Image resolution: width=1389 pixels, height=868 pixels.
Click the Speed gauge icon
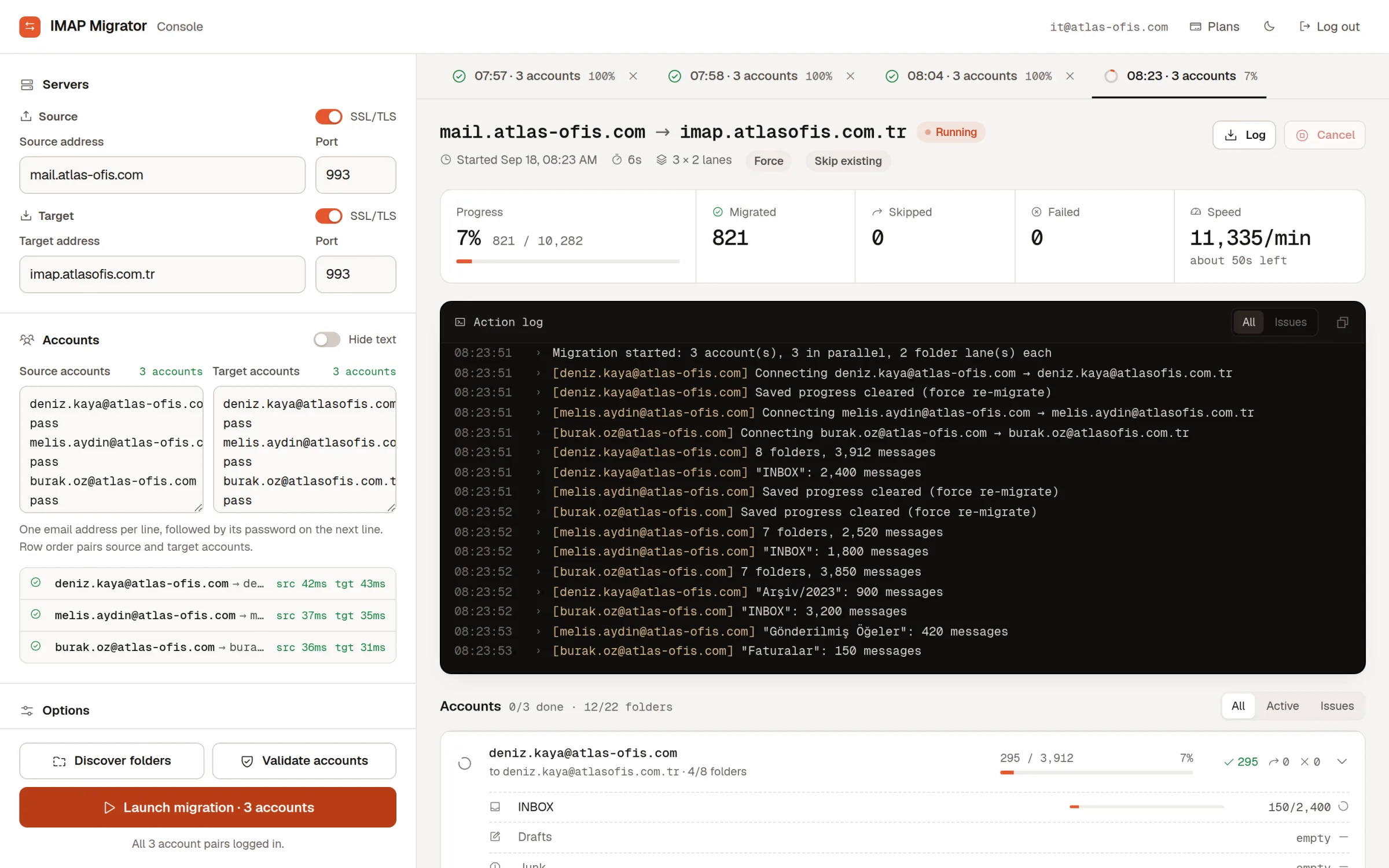point(1195,212)
